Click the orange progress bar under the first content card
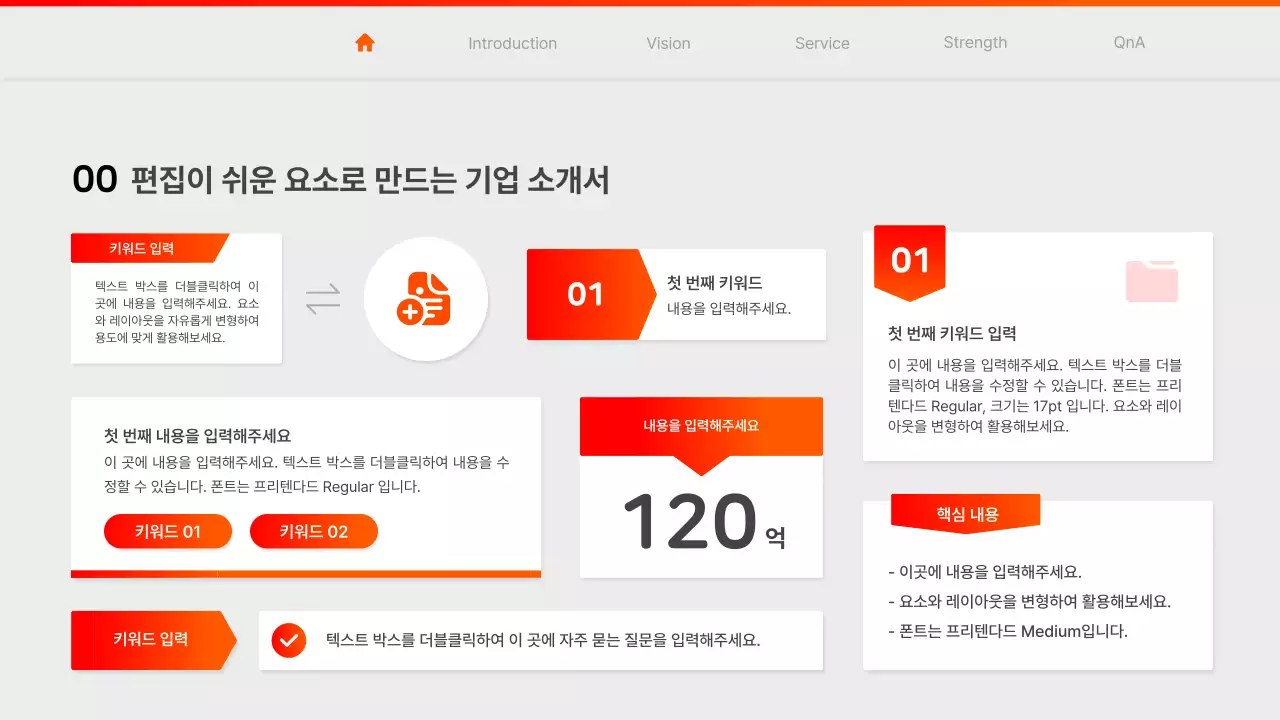This screenshot has width=1280, height=720. (x=305, y=574)
